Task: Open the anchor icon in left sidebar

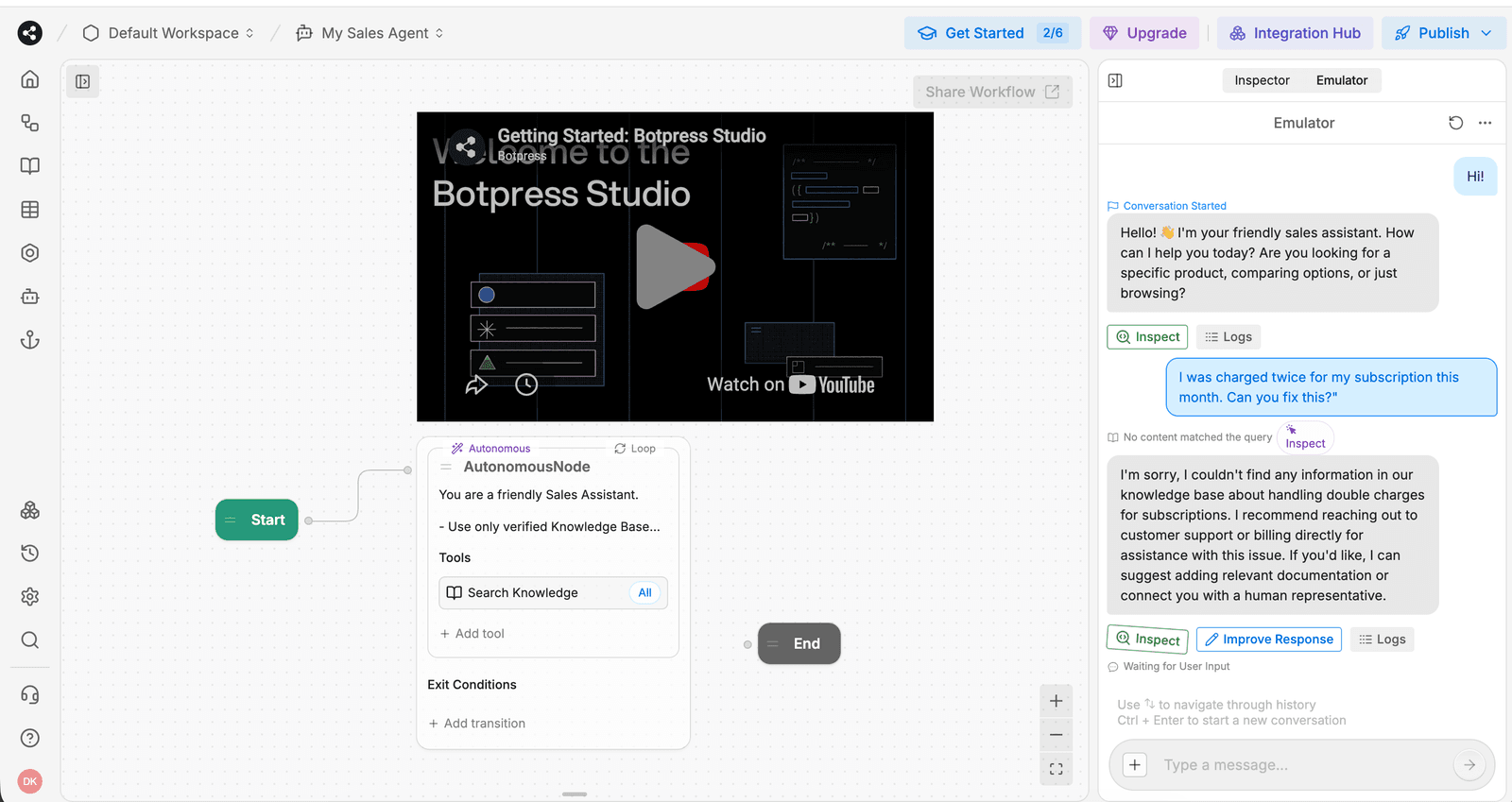Action: point(30,340)
